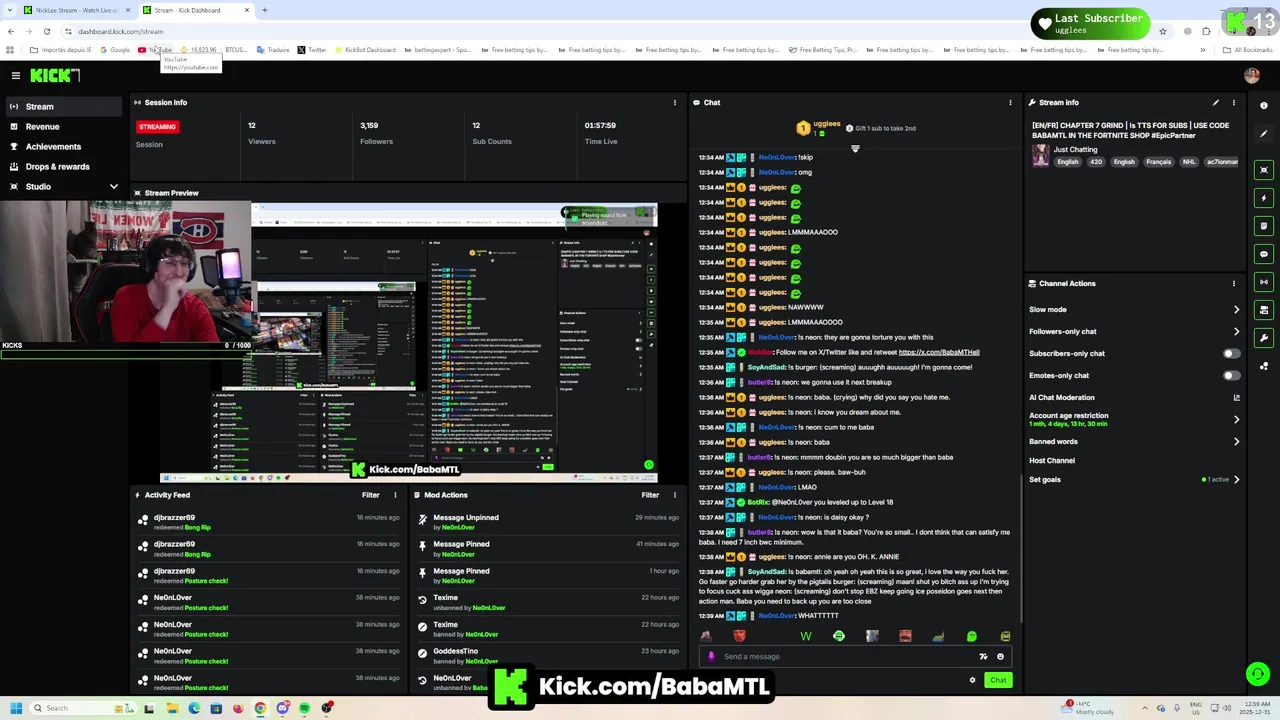Click the green Chat send button
Image resolution: width=1280 pixels, height=720 pixels.
click(998, 680)
